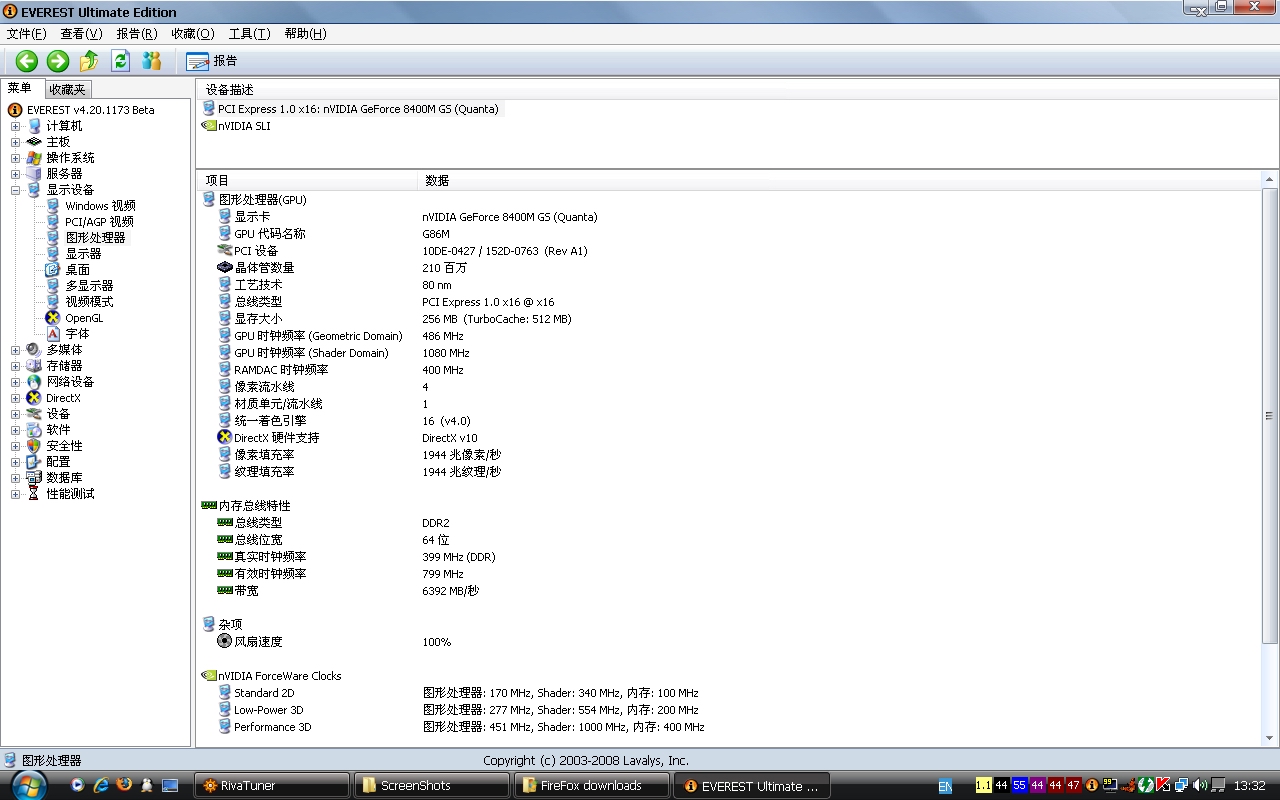Click the 视频模式 icon in tree
Image resolution: width=1280 pixels, height=800 pixels.
(x=53, y=302)
